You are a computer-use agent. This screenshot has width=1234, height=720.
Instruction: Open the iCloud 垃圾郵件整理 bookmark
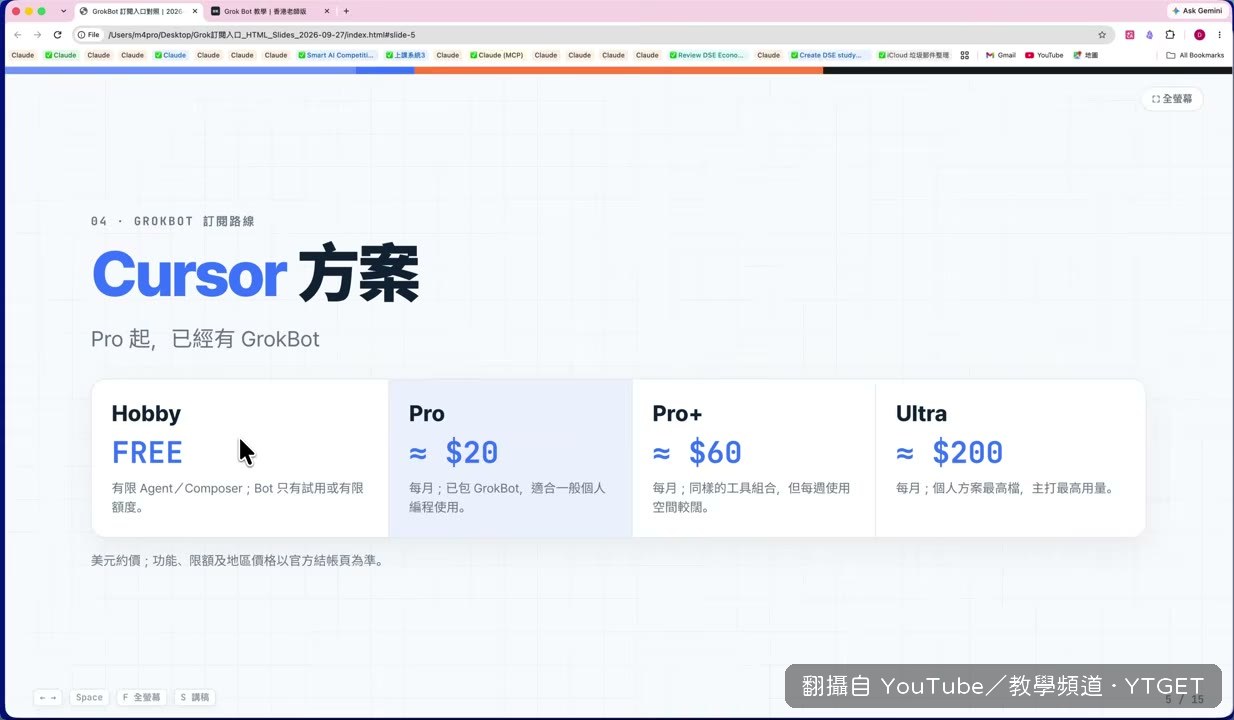tap(914, 55)
